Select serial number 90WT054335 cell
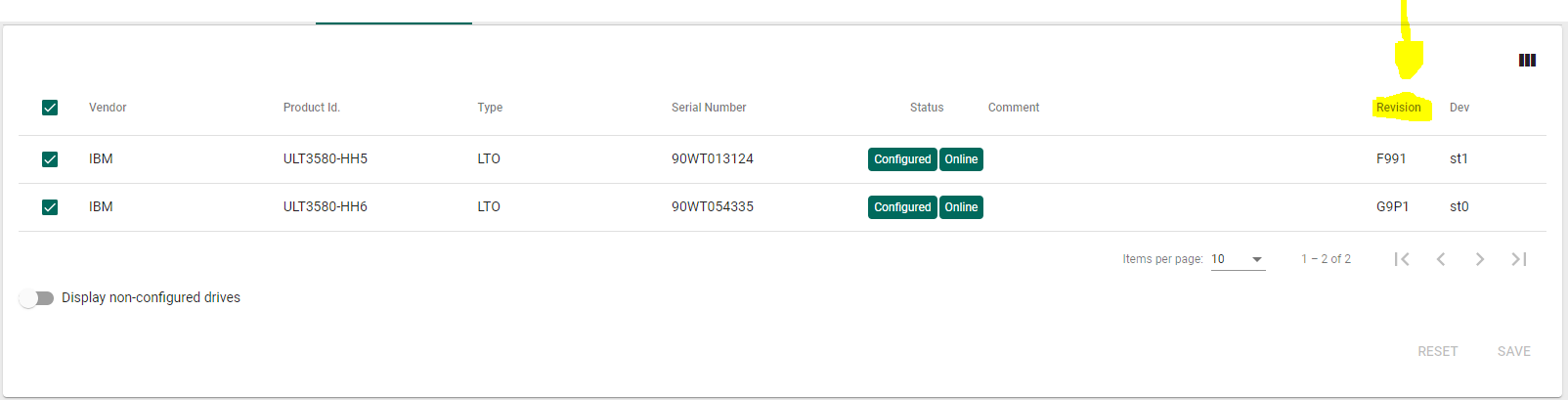1568x400 pixels. pyautogui.click(x=713, y=206)
